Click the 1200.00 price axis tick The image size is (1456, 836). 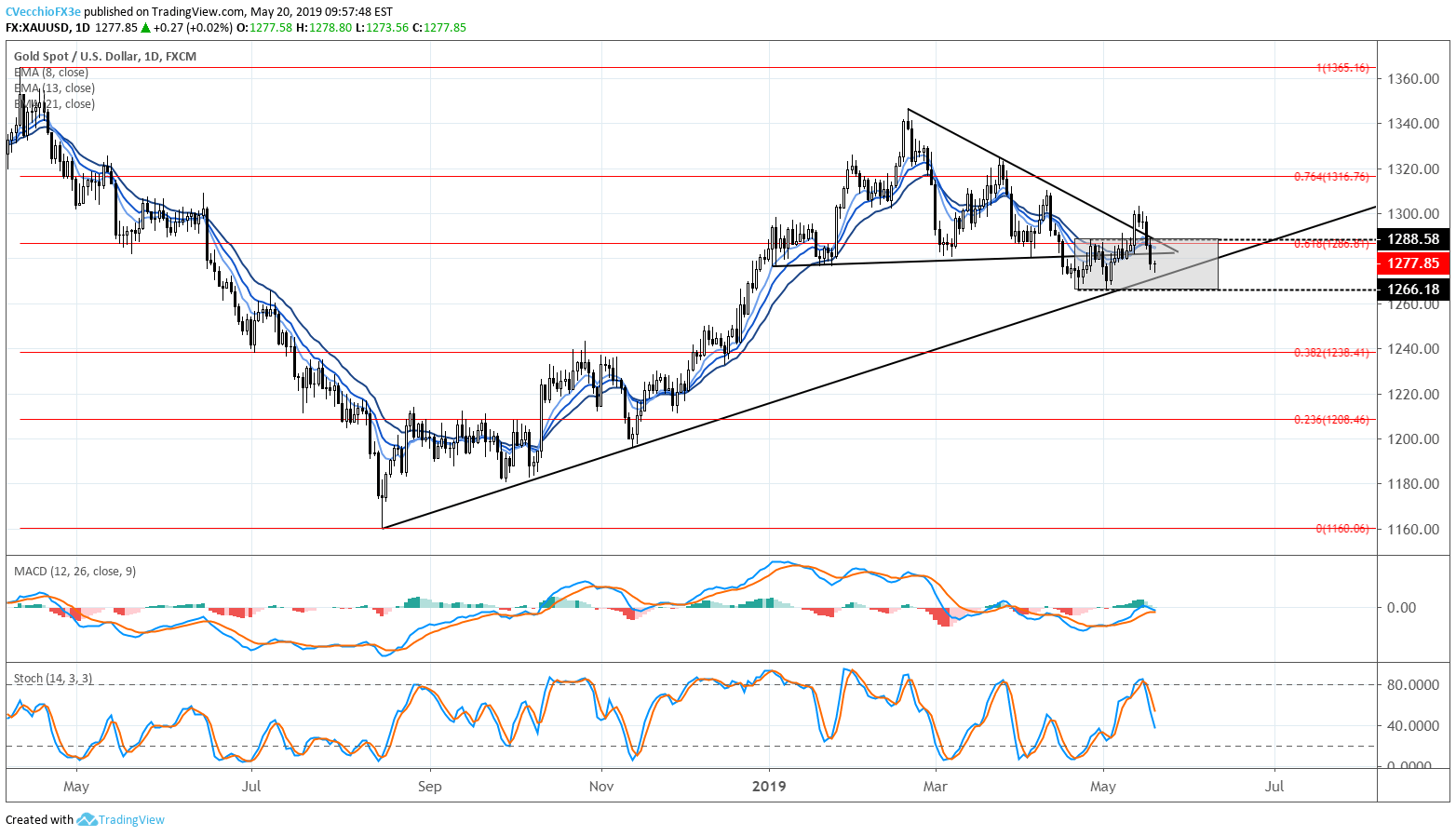point(1413,439)
